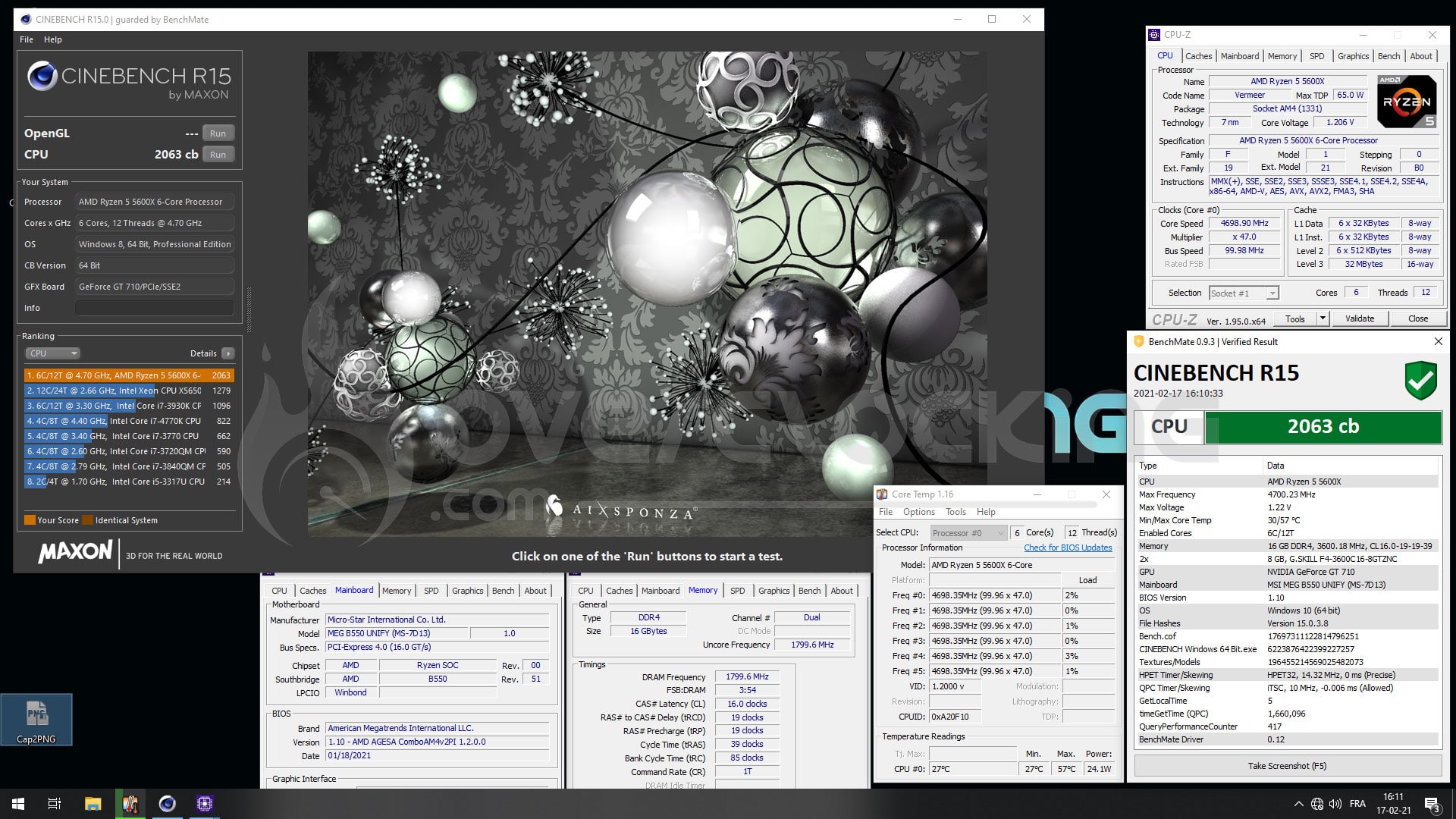
Task: Click the Check for BIOS Updates link
Action: [x=1068, y=548]
